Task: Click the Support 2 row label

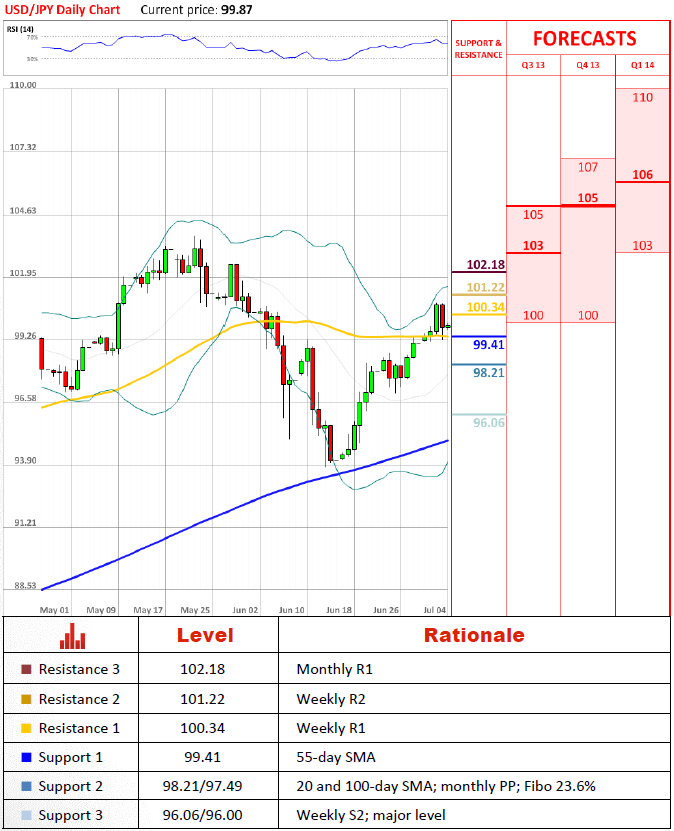Action: coord(70,786)
